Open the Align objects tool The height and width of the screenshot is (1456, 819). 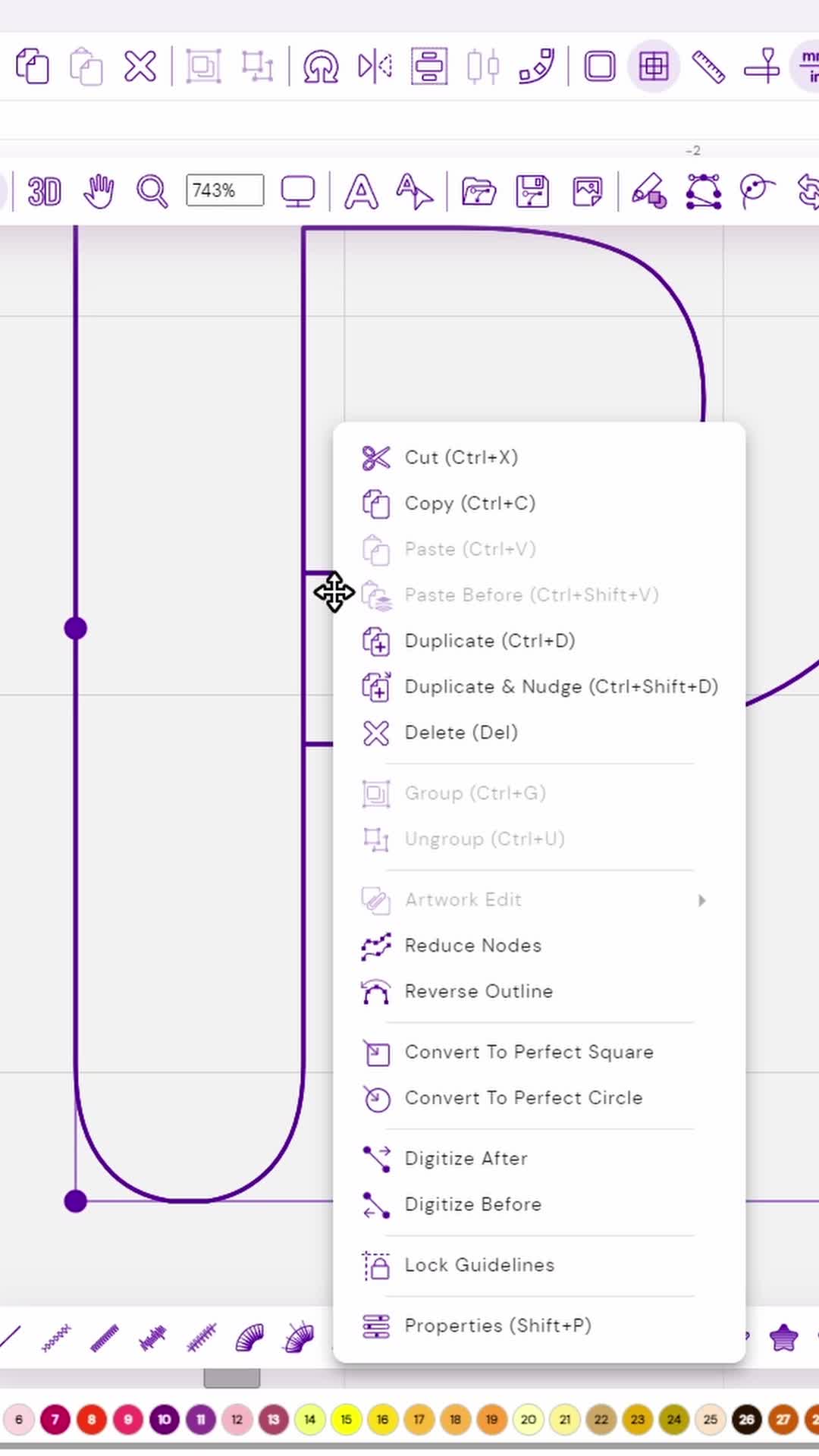(x=429, y=67)
